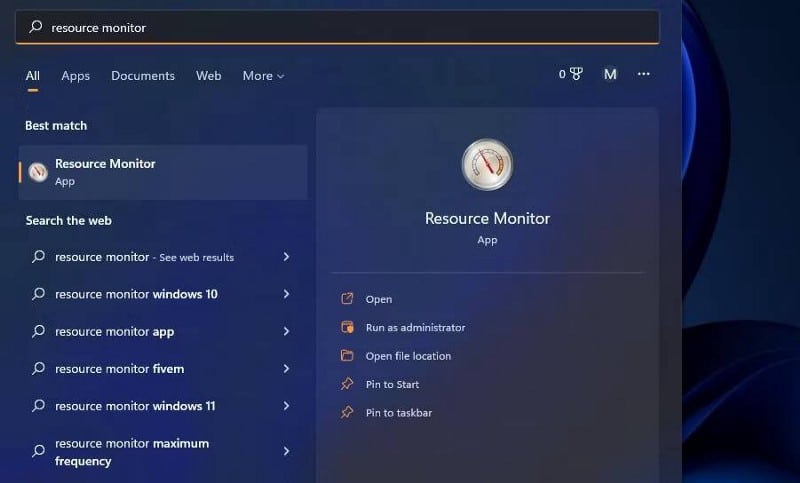Click the 'Search the web' heading
This screenshot has height=483, width=800.
pyautogui.click(x=68, y=220)
